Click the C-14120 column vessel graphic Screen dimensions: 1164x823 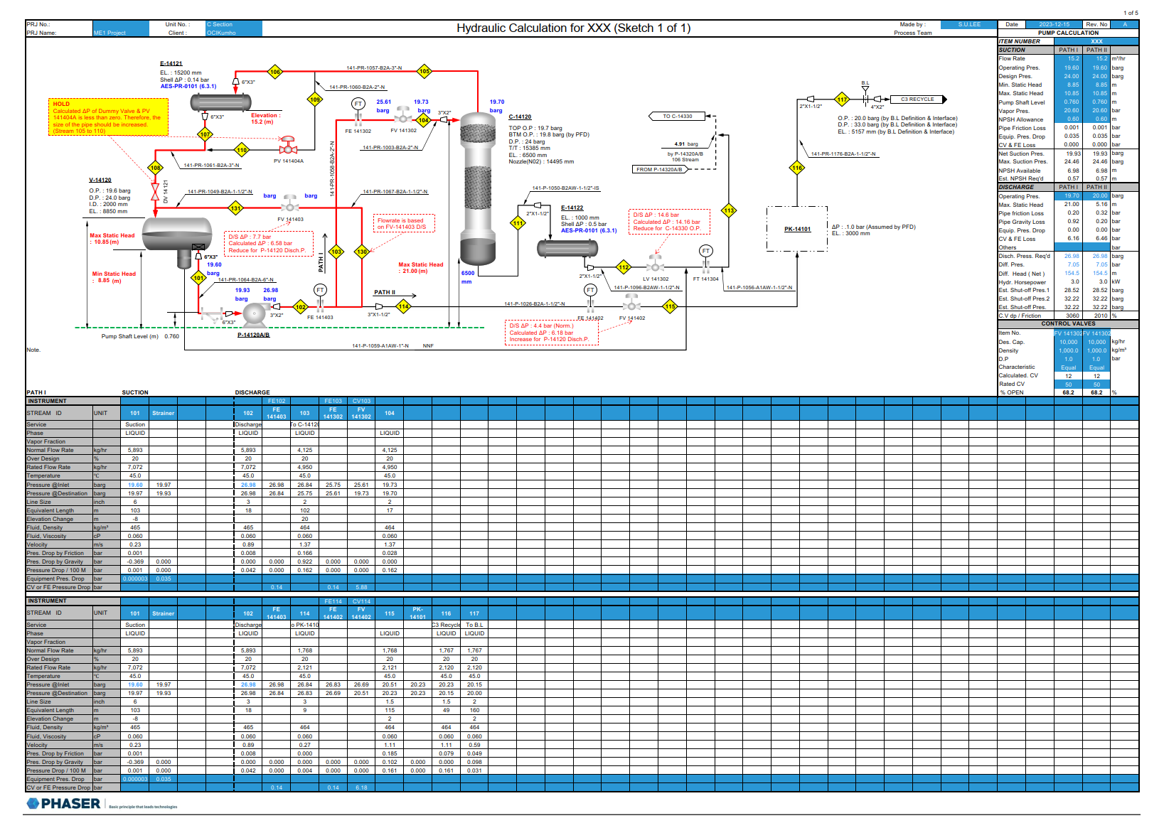click(478, 188)
